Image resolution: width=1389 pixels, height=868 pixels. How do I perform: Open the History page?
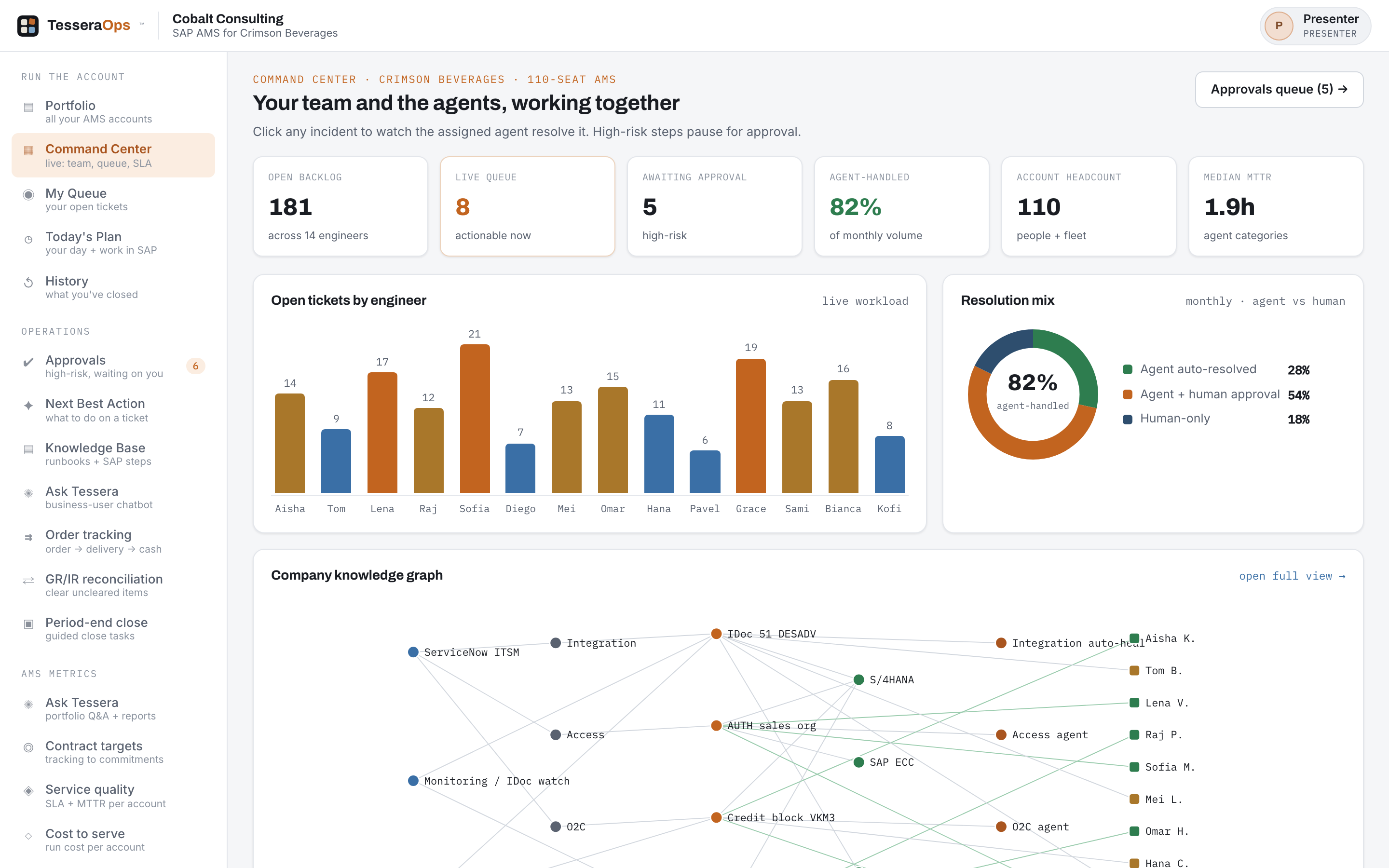click(x=113, y=287)
